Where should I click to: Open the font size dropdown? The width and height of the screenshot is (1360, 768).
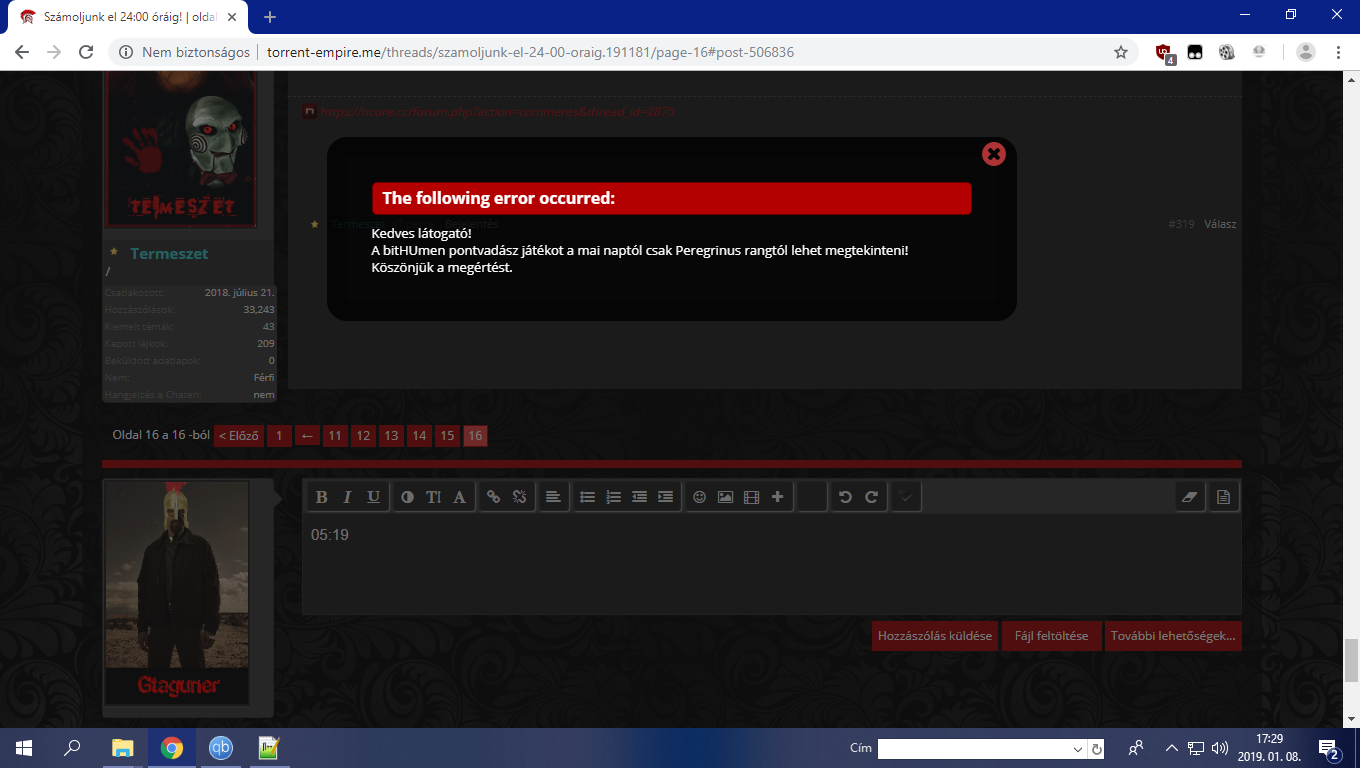[434, 497]
